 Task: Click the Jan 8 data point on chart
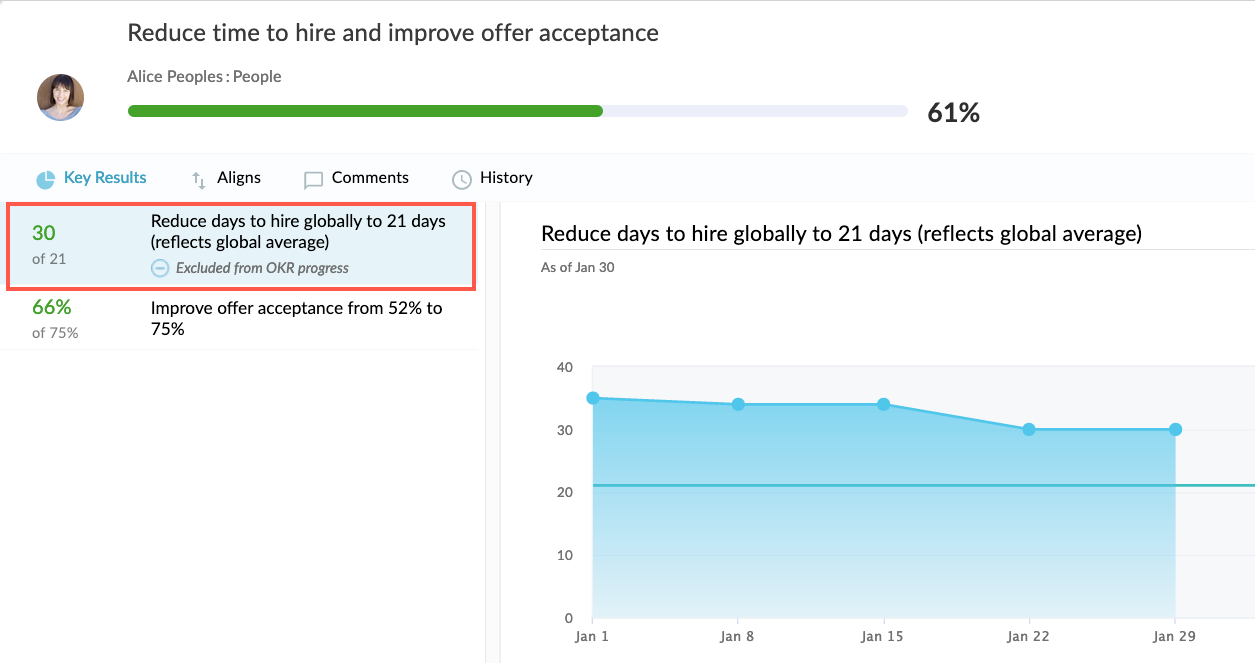tap(738, 404)
